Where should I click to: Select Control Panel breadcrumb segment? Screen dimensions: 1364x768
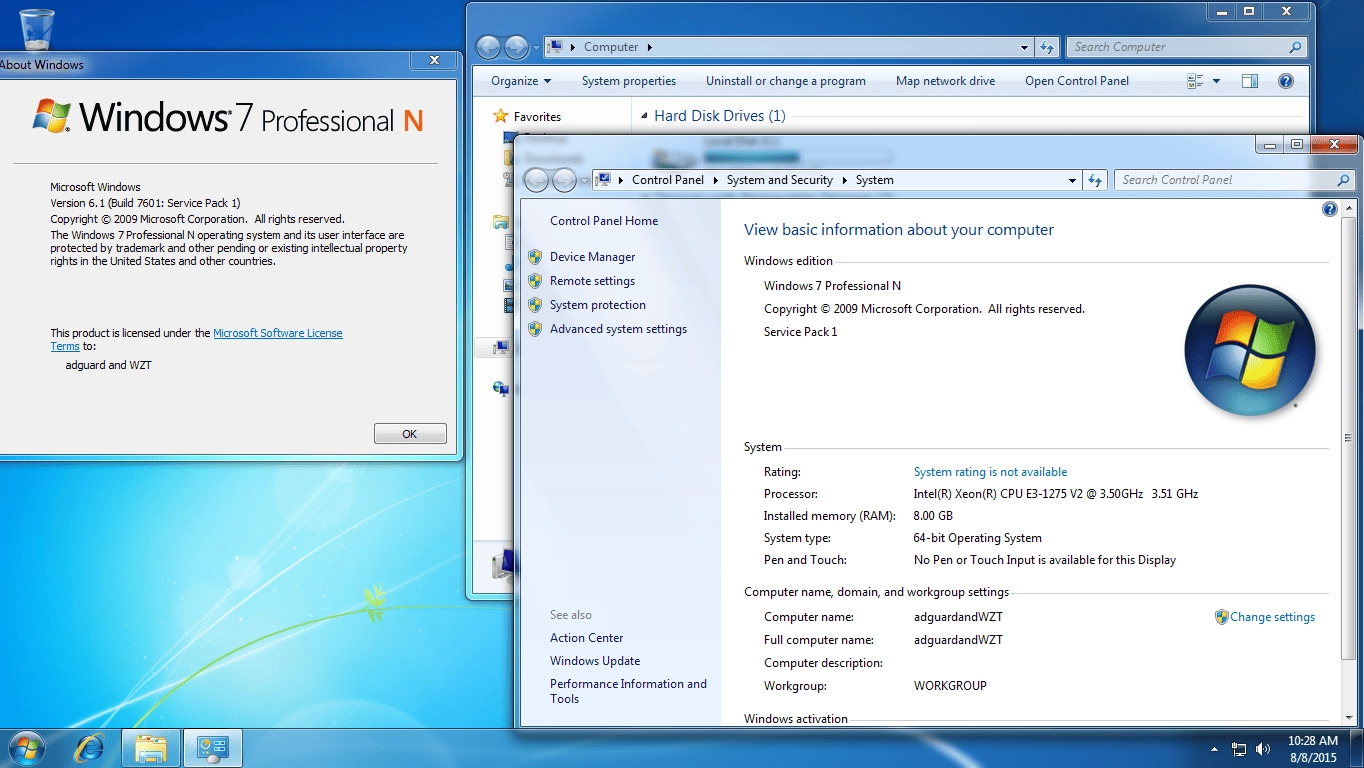pos(668,180)
